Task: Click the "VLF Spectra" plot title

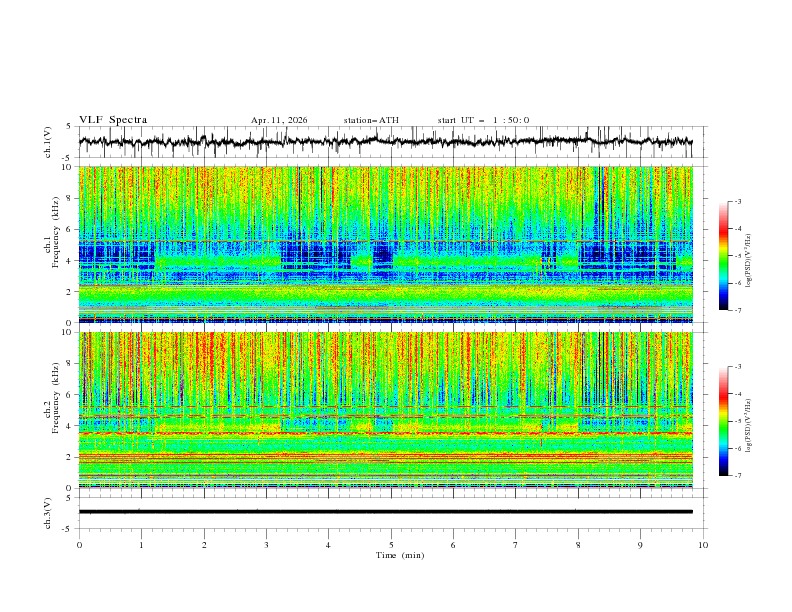Action: click(x=113, y=120)
